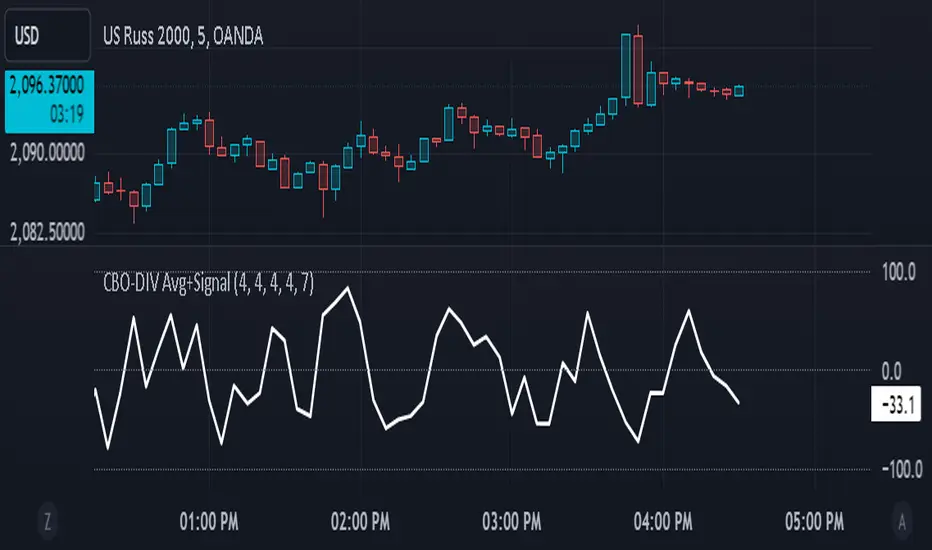Click the 04:00 PM time axis label
Image resolution: width=932 pixels, height=550 pixels.
[x=663, y=522]
